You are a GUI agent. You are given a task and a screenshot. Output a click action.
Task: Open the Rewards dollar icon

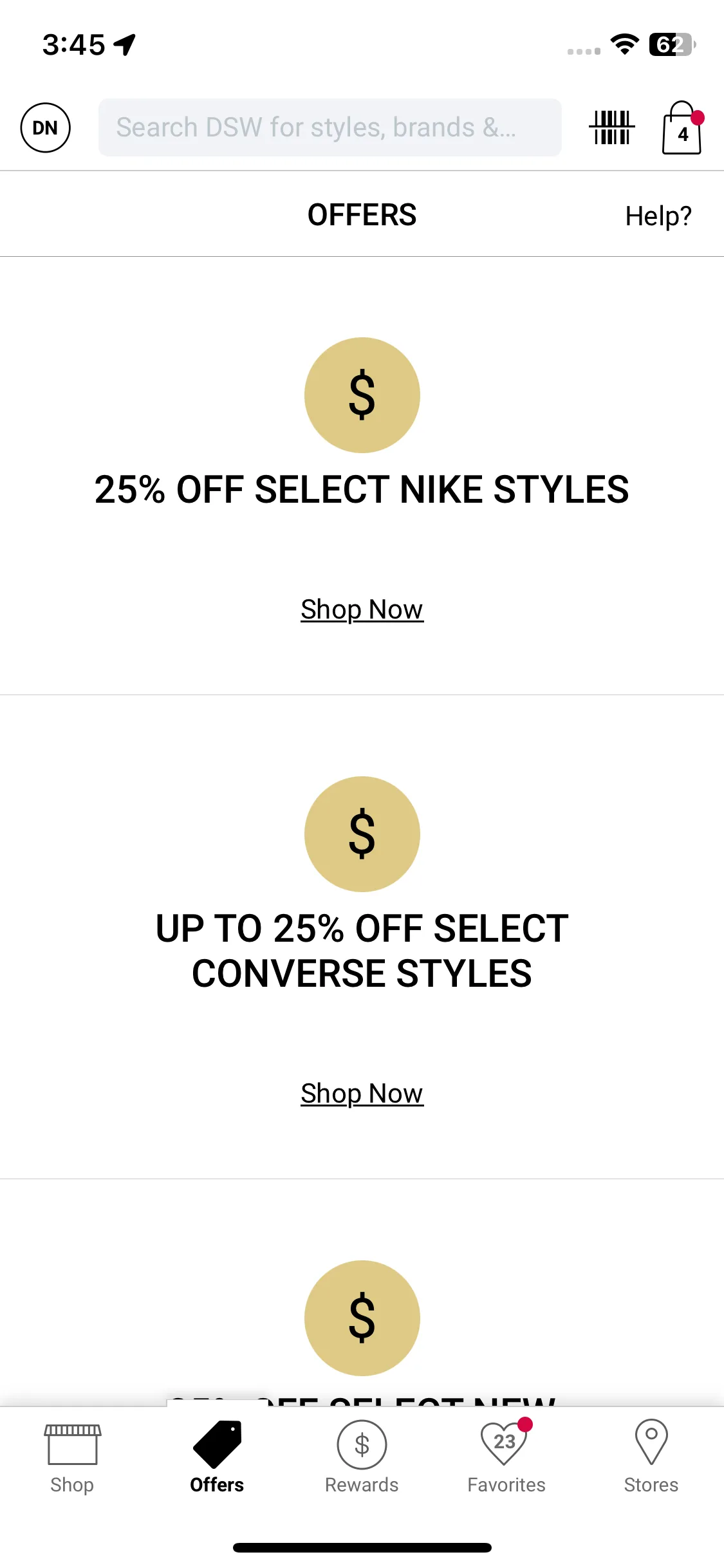362,1444
